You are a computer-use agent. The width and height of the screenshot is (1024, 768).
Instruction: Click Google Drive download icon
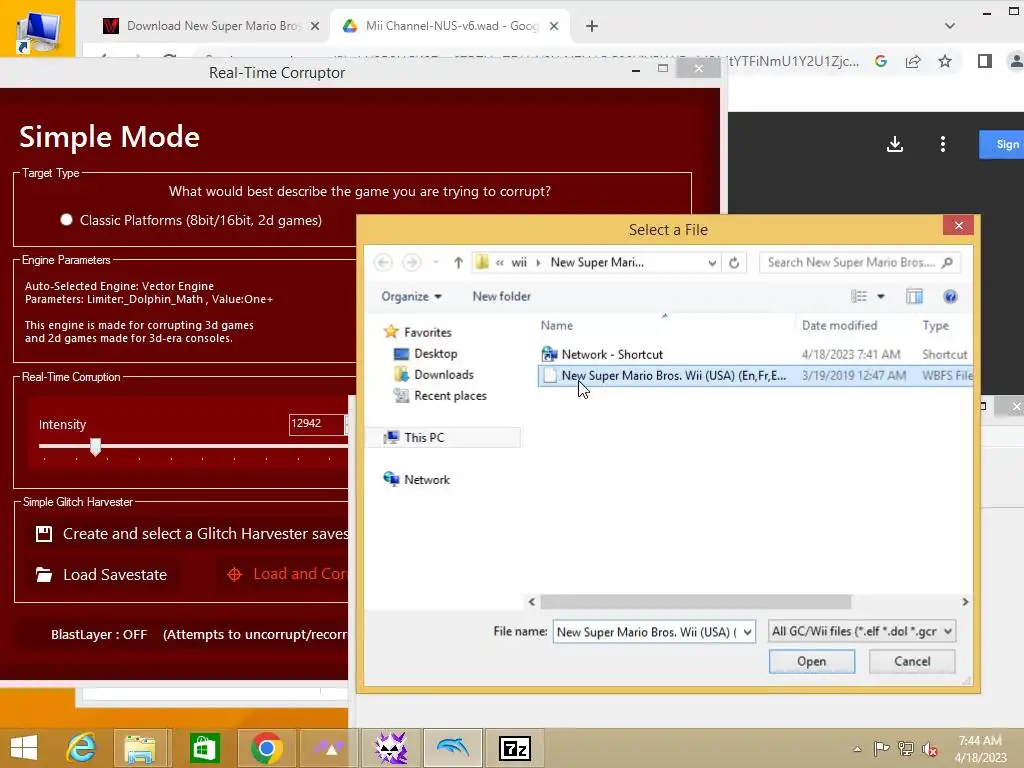[895, 144]
